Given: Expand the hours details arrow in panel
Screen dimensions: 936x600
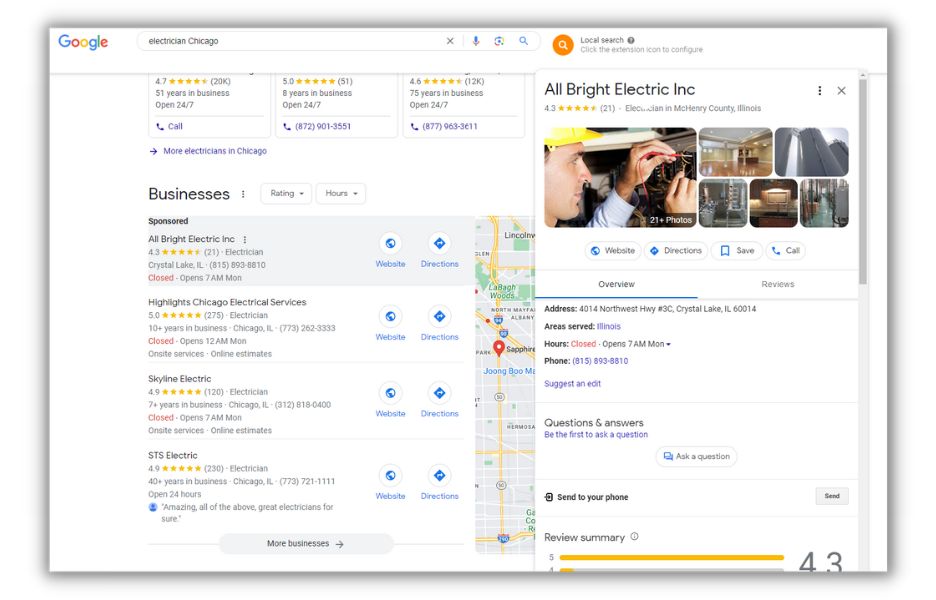Looking at the screenshot, I should click(x=669, y=344).
